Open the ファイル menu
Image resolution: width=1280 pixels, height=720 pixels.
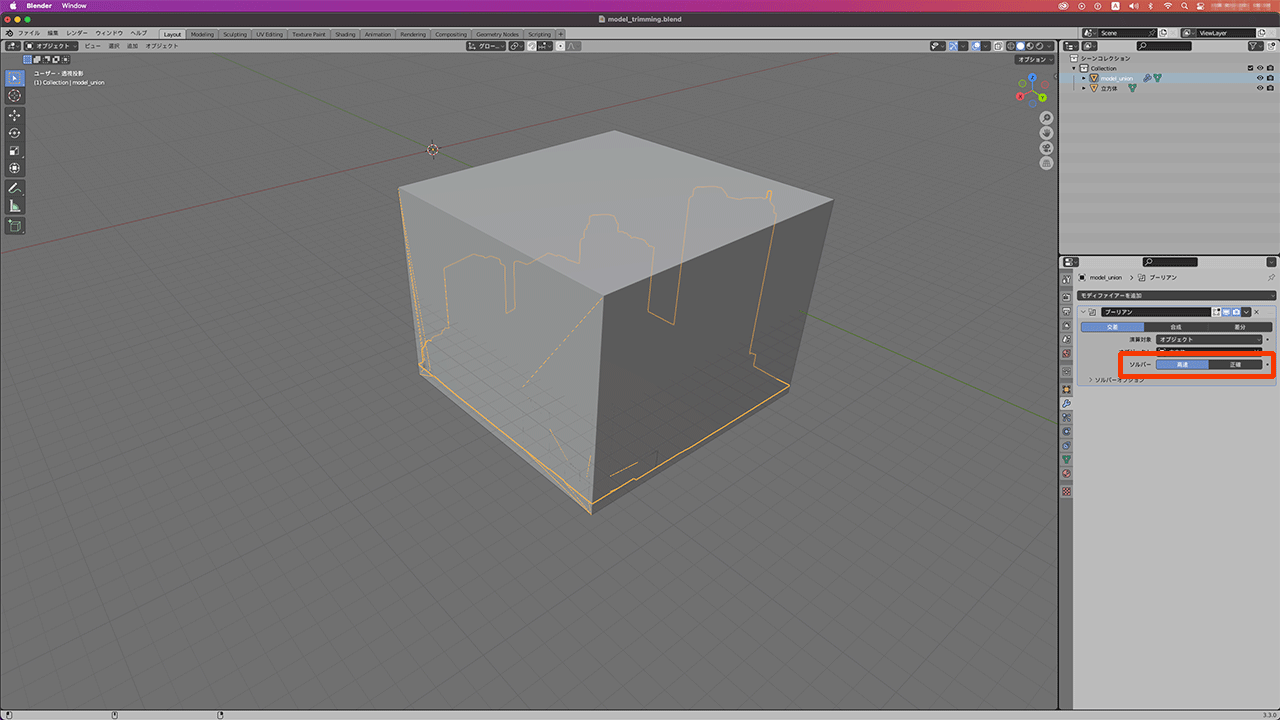coord(29,33)
